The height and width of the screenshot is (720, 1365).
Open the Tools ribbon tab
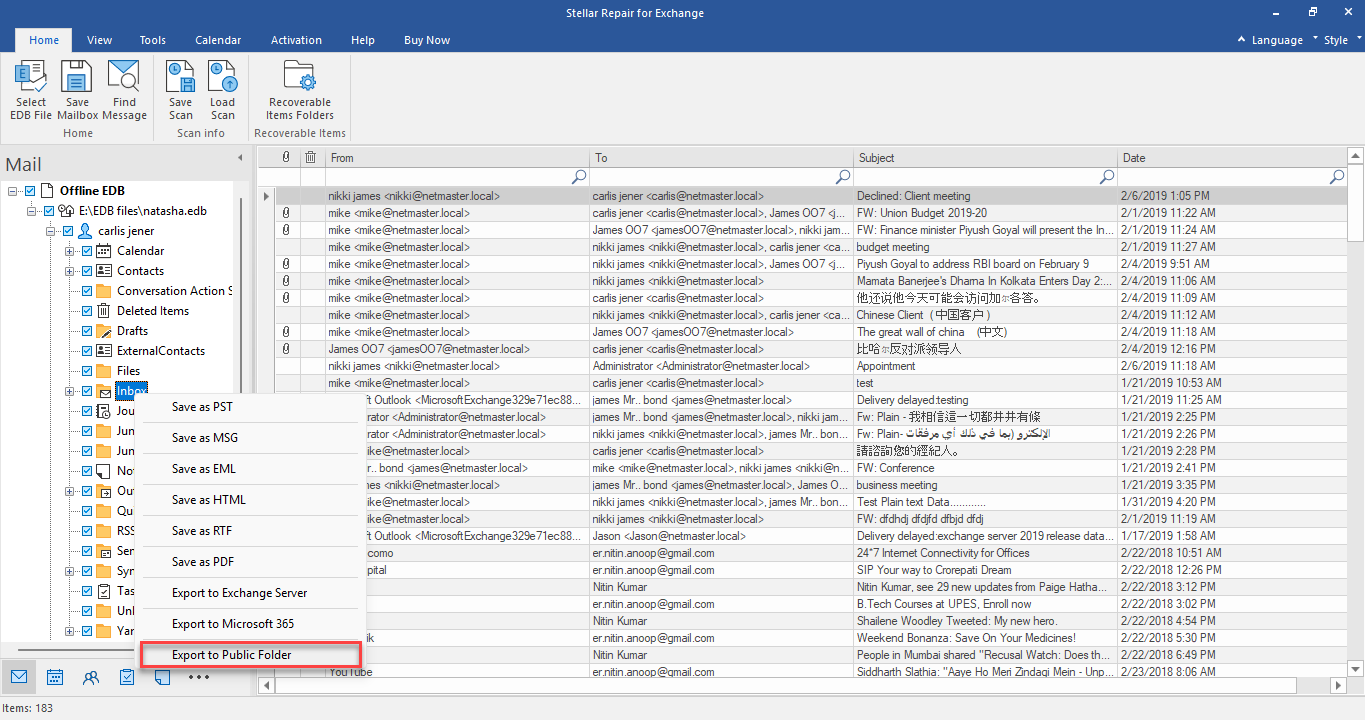[153, 40]
